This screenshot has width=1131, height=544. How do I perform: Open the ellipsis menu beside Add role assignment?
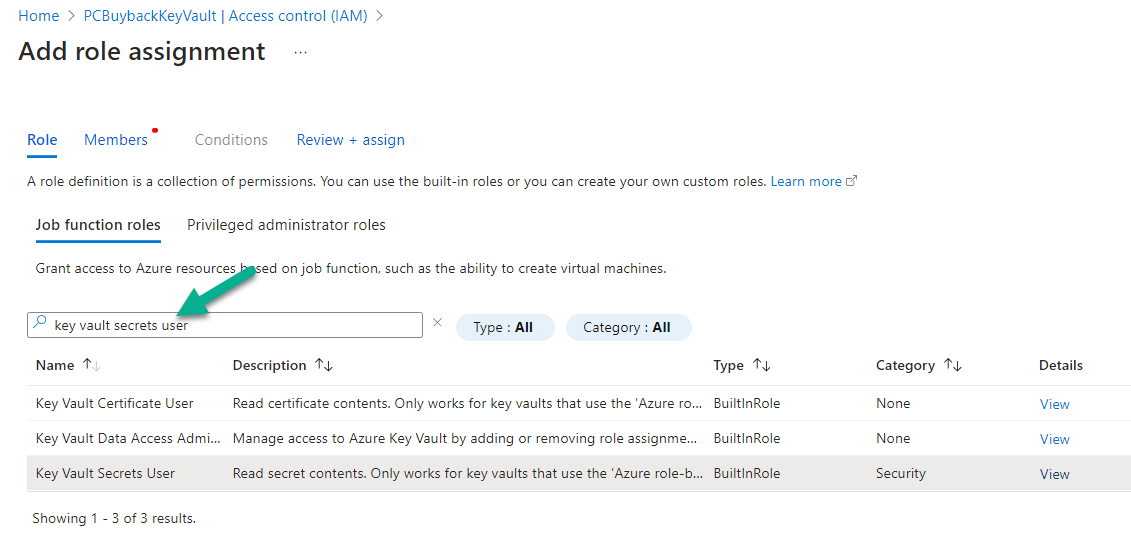click(x=301, y=53)
